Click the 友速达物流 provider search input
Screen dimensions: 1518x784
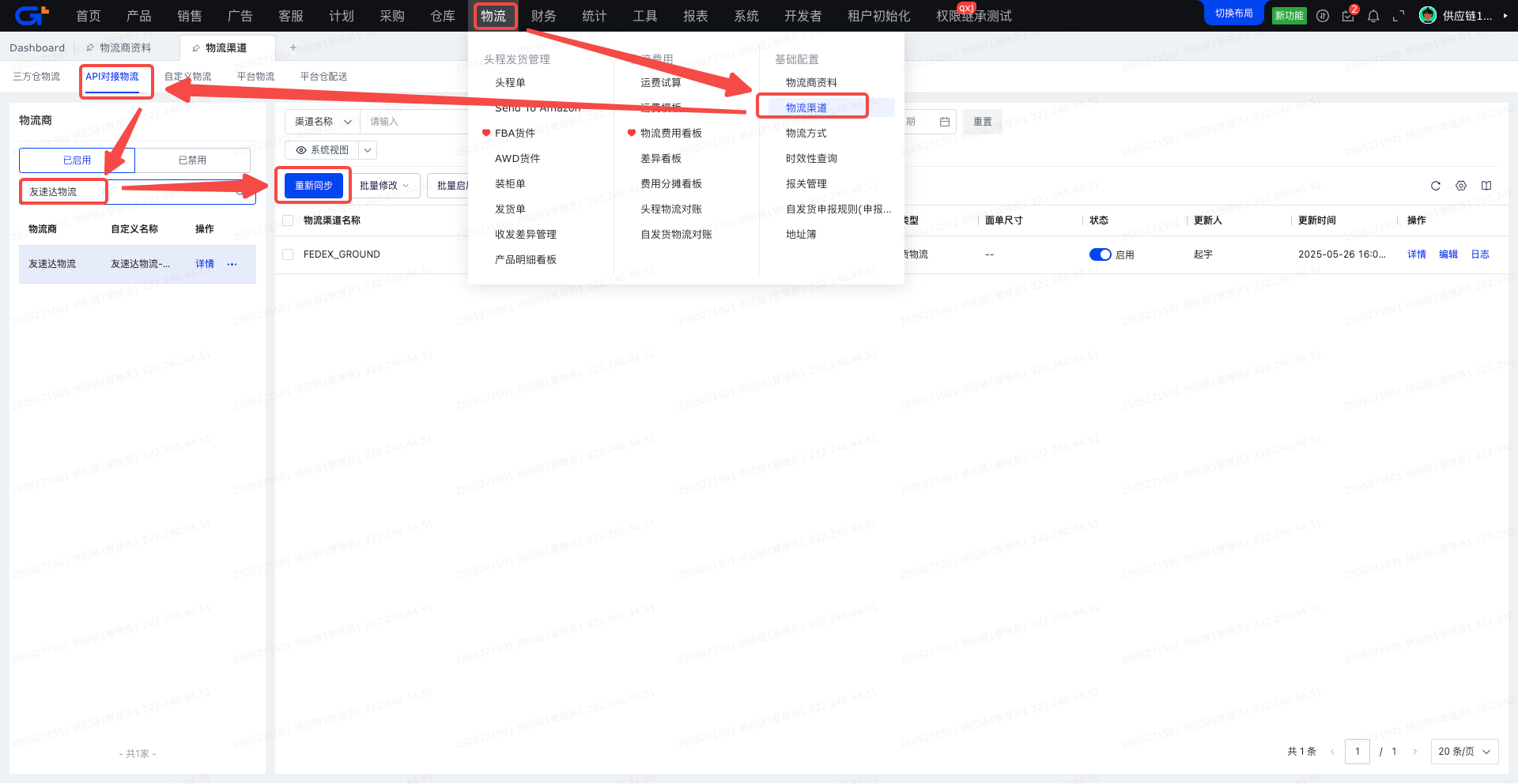tap(138, 192)
